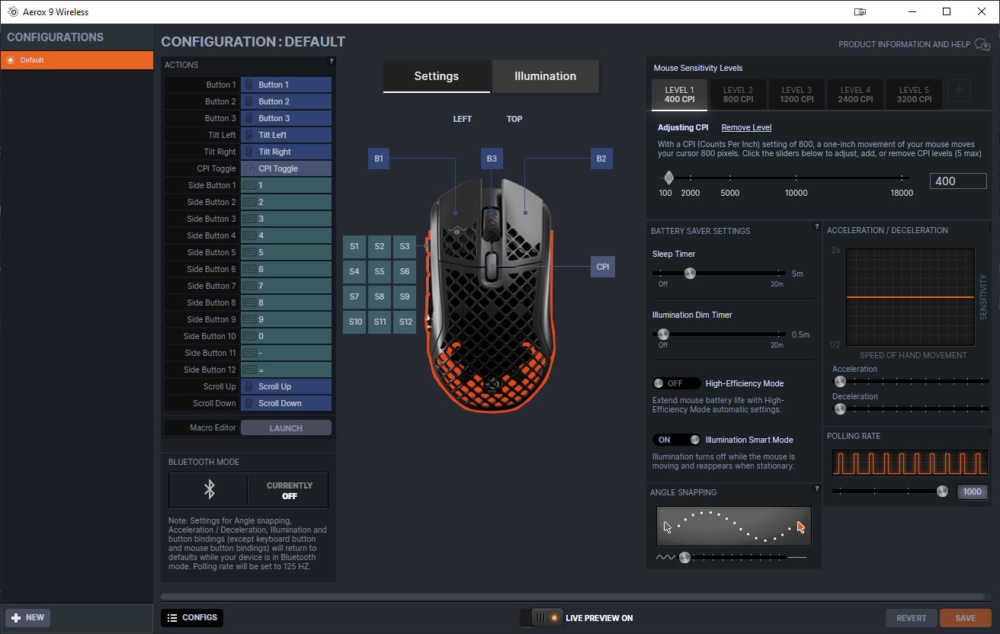This screenshot has width=1000, height=634.
Task: Click the title bar window-mode icon left of minimize
Action: (860, 11)
